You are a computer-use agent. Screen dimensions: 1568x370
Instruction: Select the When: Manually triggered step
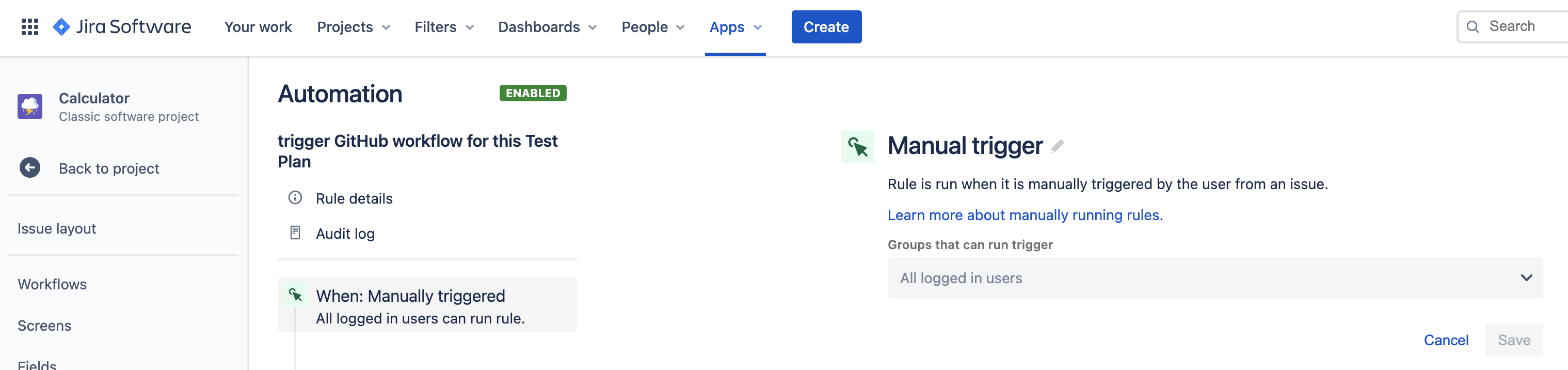click(427, 304)
